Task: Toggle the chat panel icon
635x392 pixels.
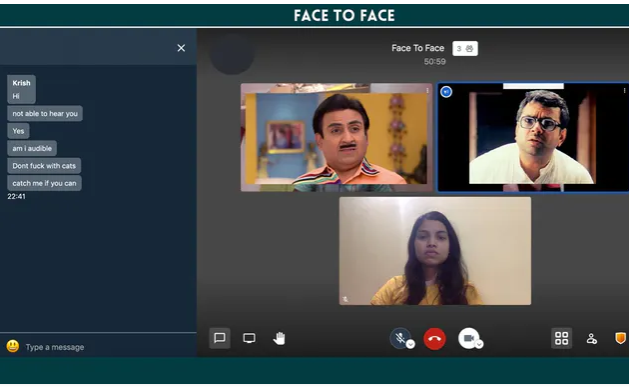Action: click(219, 338)
